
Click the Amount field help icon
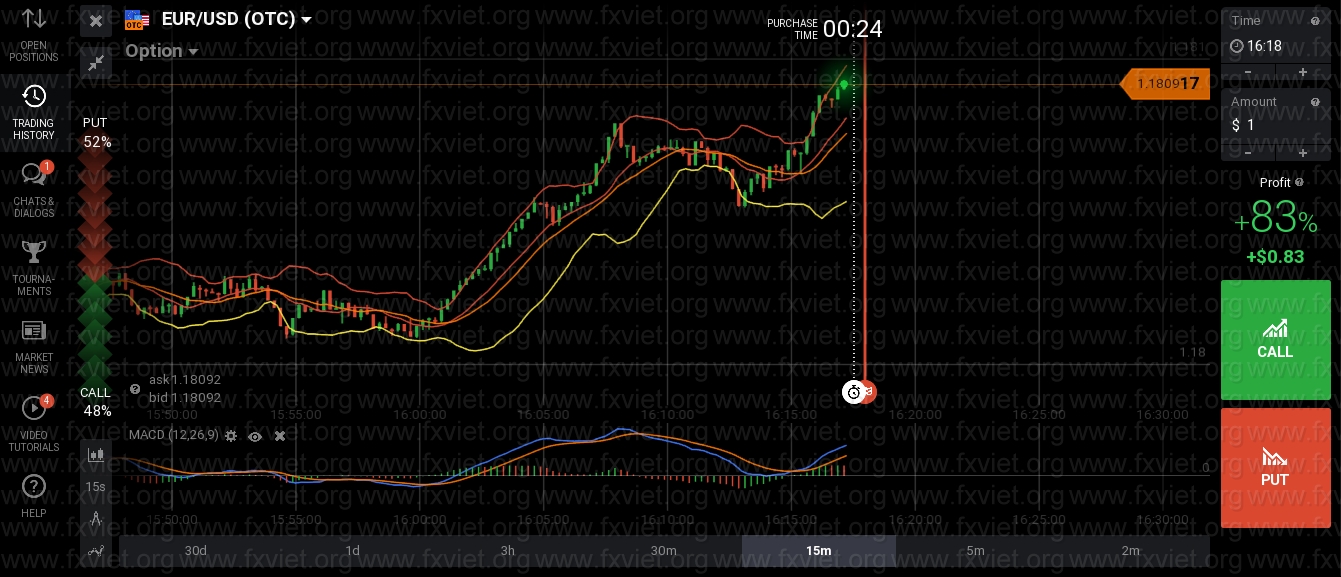[1315, 102]
